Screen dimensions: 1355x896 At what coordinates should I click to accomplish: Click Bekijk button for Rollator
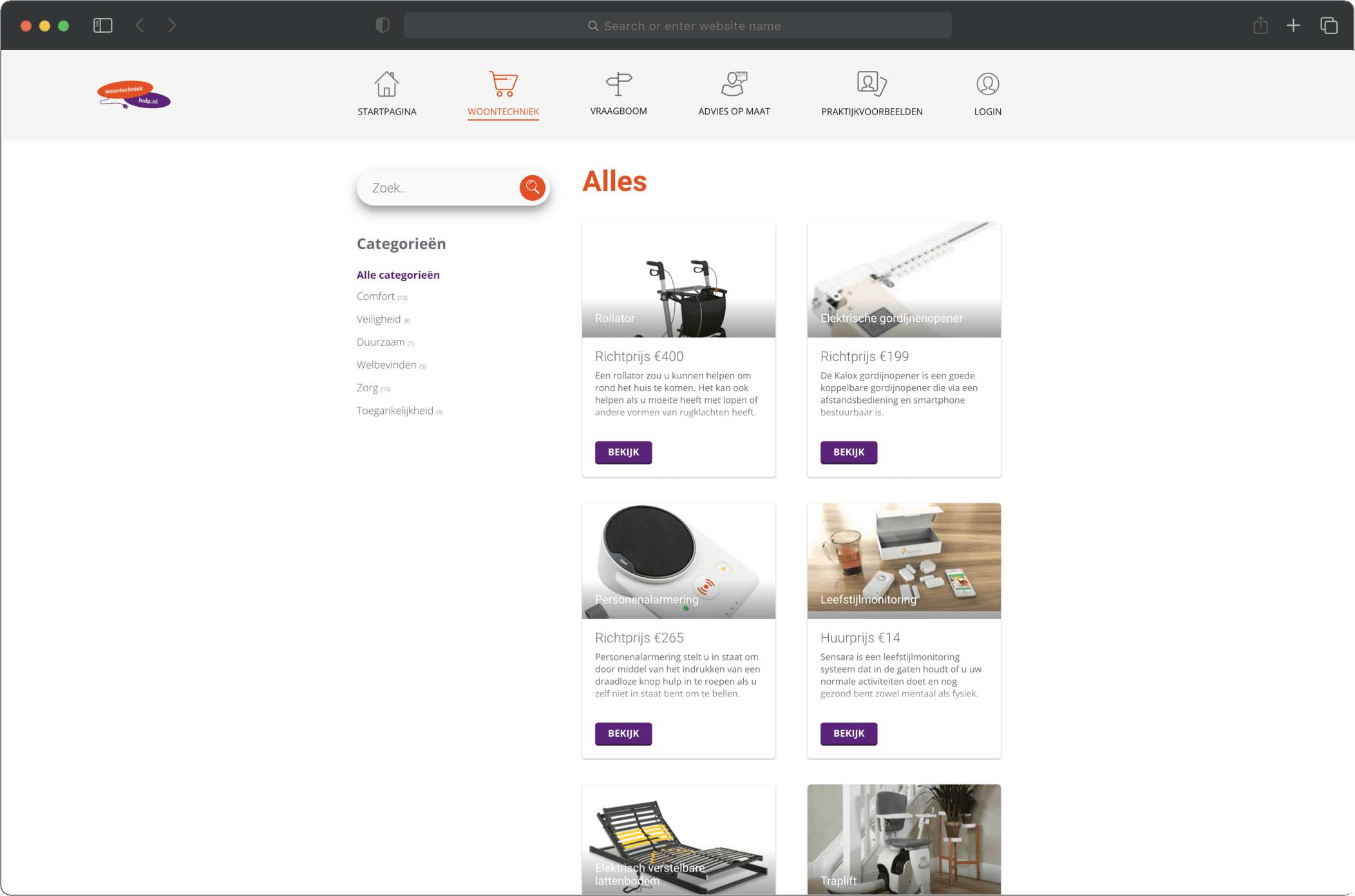[x=623, y=452]
